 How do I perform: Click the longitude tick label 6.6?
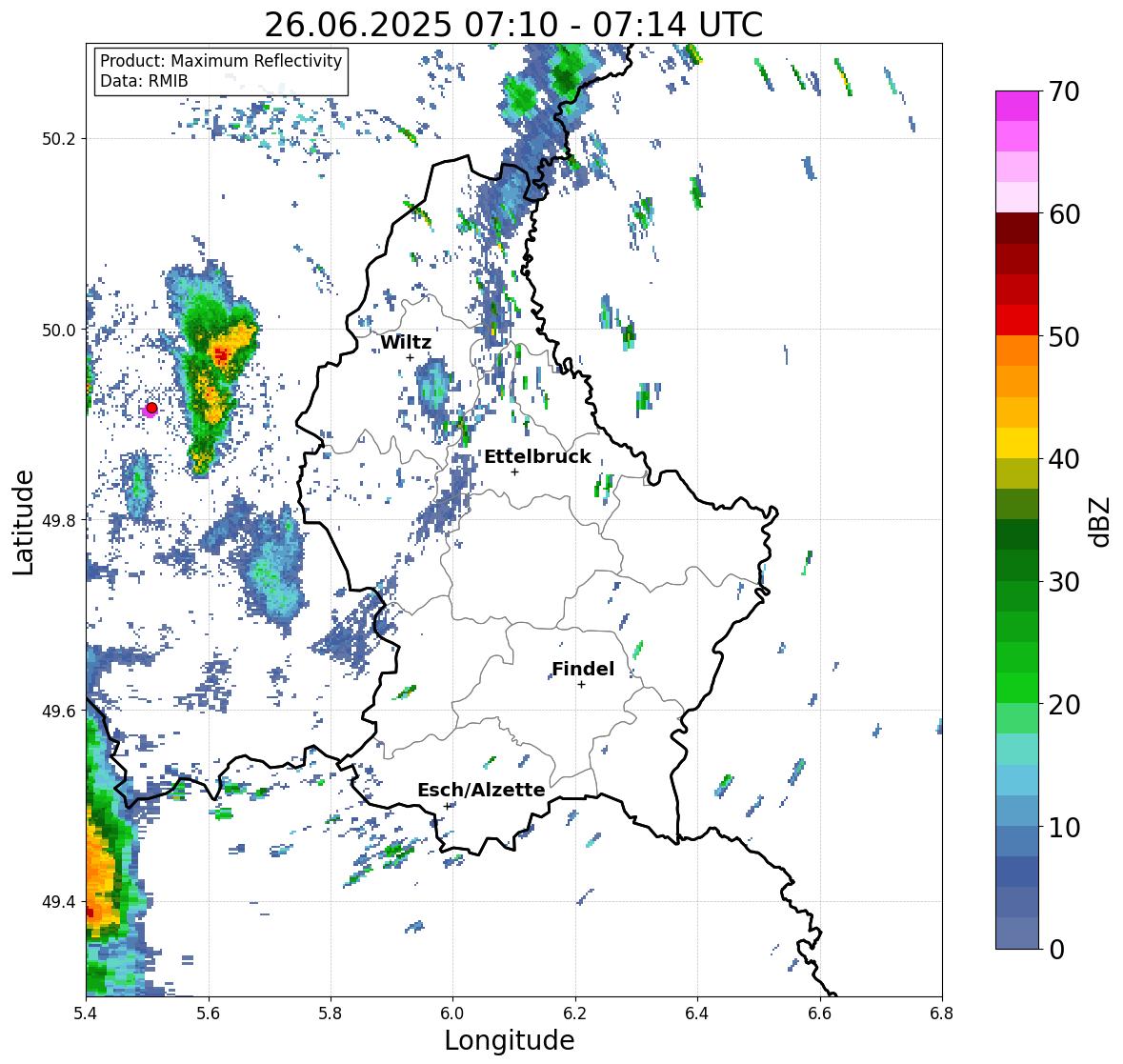pyautogui.click(x=820, y=1014)
